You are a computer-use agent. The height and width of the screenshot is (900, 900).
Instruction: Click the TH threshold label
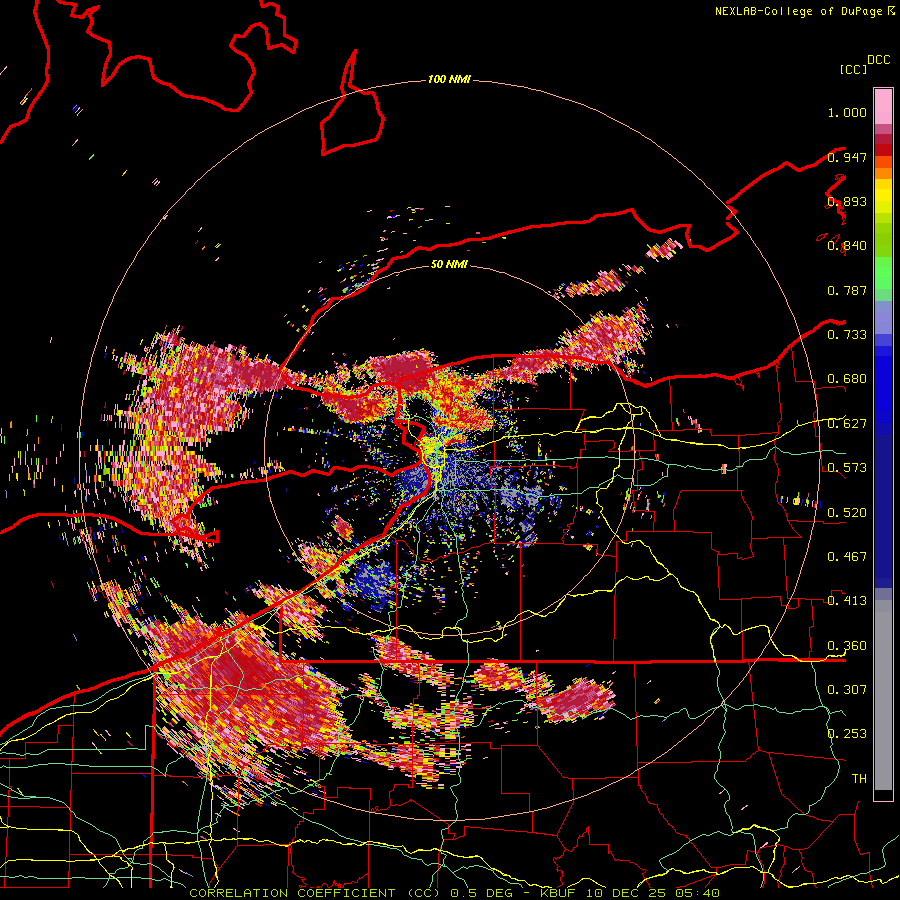point(859,779)
